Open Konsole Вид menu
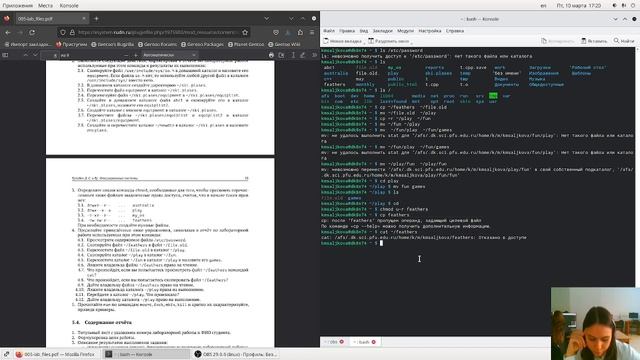 (364, 31)
